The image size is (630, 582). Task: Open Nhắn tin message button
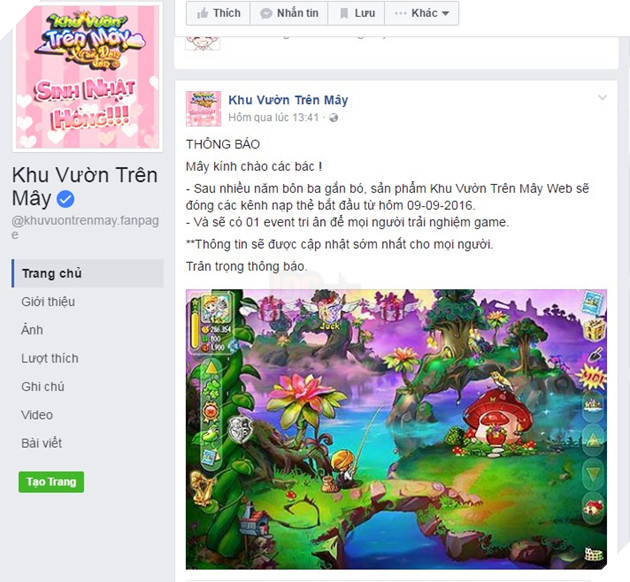(289, 13)
